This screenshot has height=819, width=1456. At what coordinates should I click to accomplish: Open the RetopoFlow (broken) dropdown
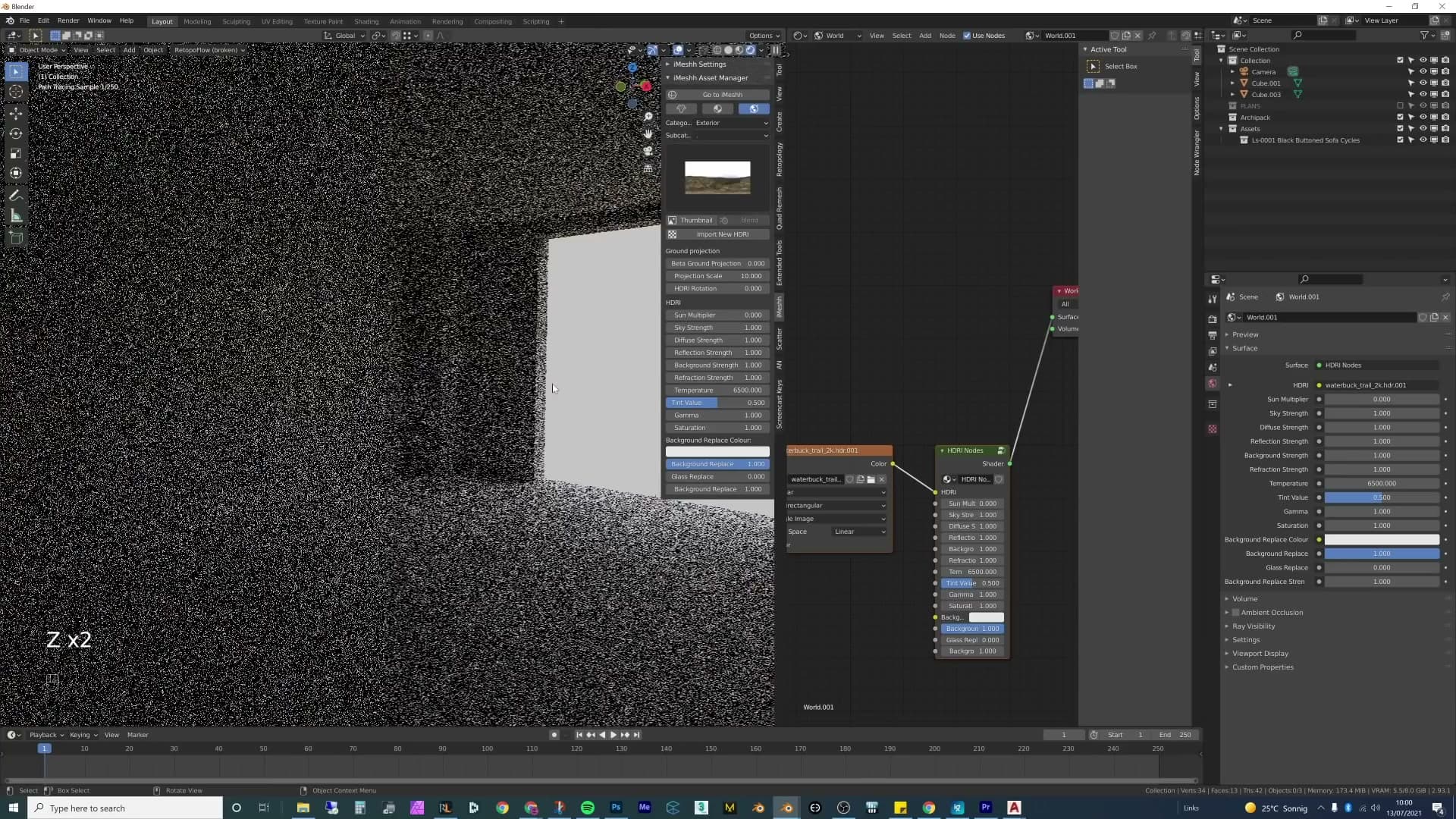[209, 50]
